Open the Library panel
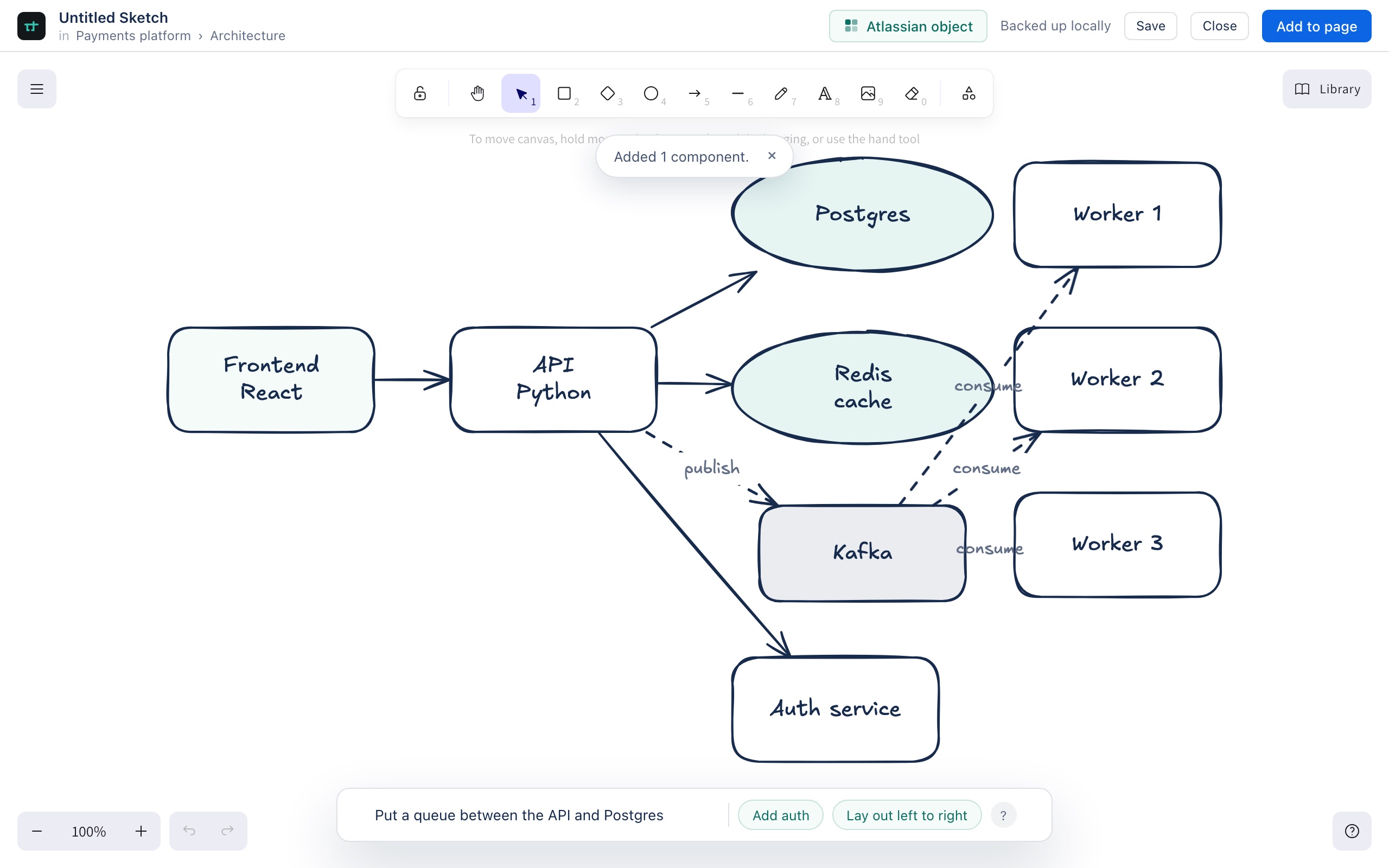This screenshot has width=1389, height=868. pyautogui.click(x=1327, y=89)
